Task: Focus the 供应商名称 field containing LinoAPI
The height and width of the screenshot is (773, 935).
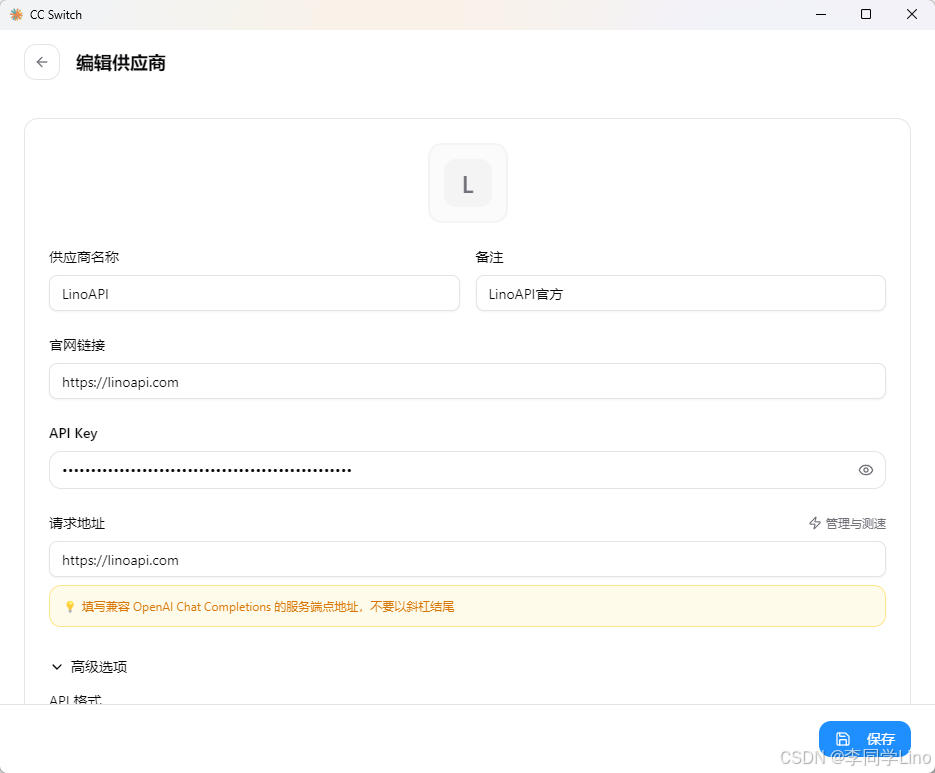Action: coord(254,293)
